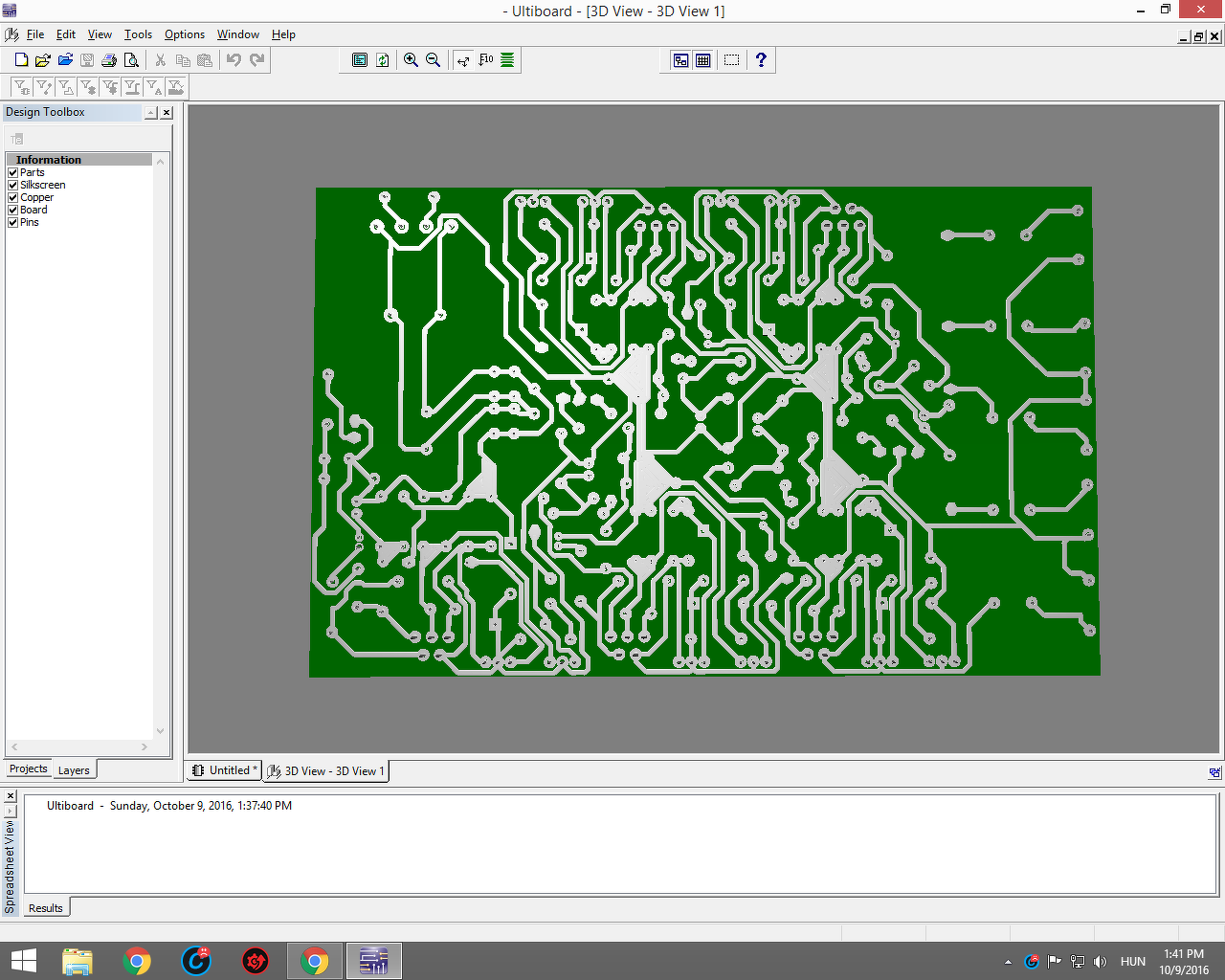Switch to the Projects tab
The height and width of the screenshot is (980, 1225).
28,769
